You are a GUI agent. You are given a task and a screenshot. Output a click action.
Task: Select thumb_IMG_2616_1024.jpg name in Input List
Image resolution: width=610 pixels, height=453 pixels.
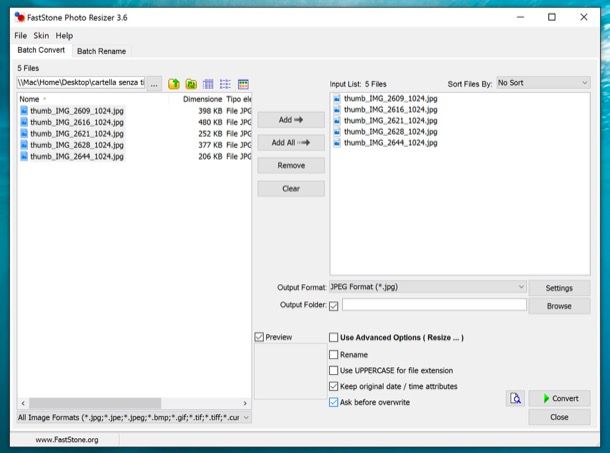(x=391, y=109)
